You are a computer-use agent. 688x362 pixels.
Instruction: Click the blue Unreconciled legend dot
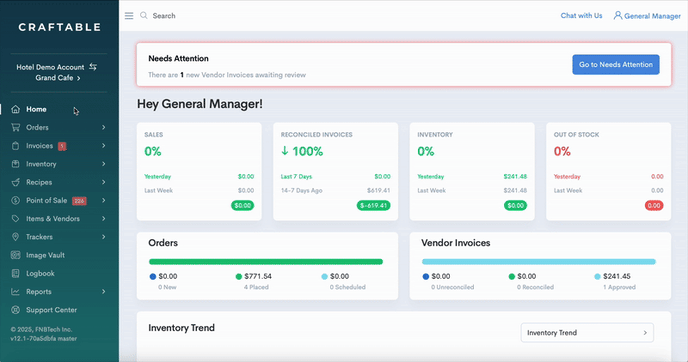pos(426,276)
